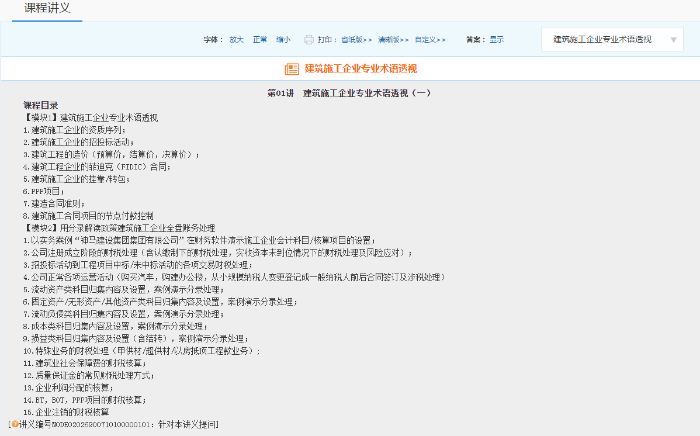
Task: Click the orange question icon beside 讲义编号
Action: click(13, 424)
